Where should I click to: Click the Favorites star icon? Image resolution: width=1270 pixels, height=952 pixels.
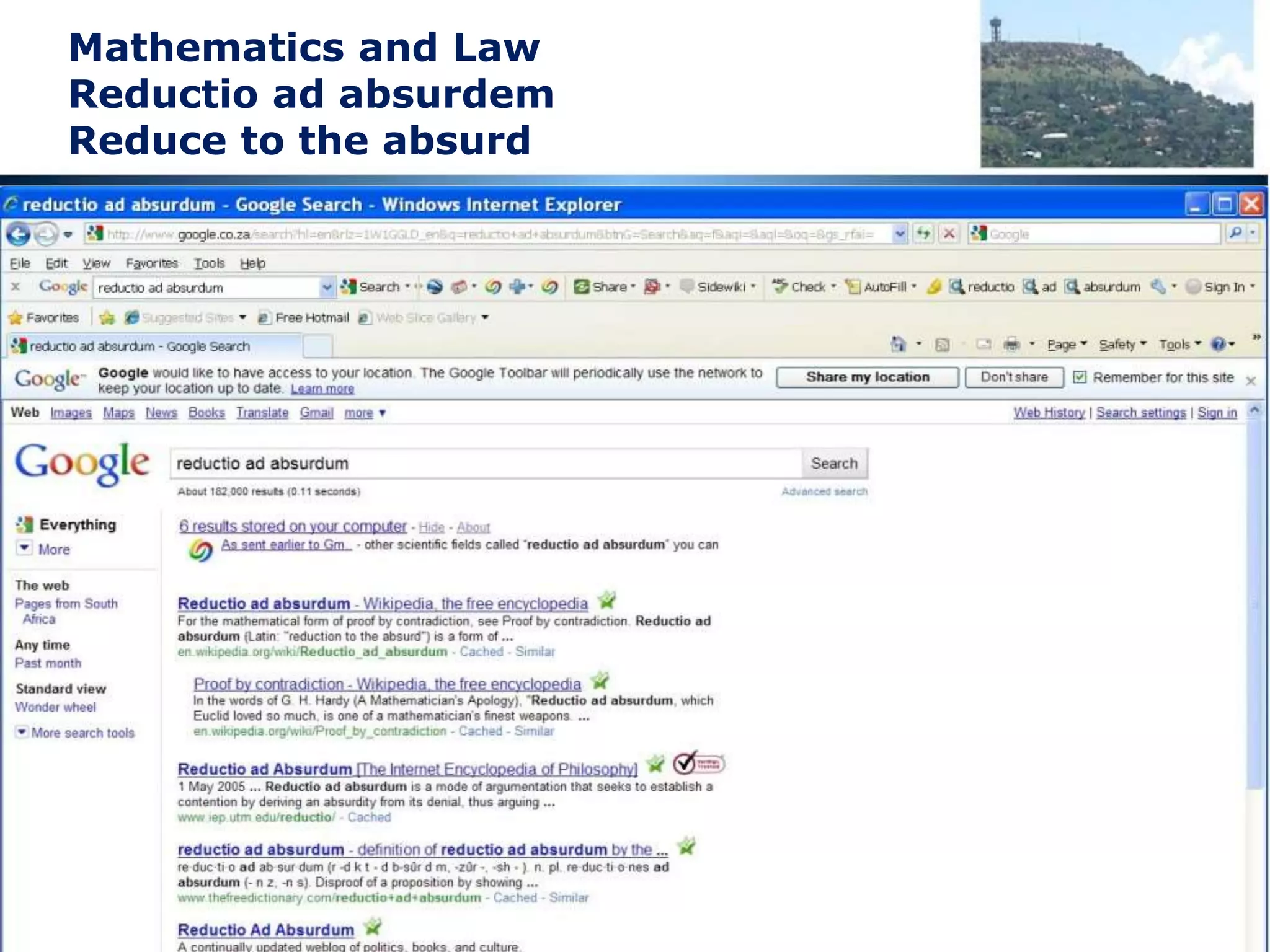[x=16, y=318]
